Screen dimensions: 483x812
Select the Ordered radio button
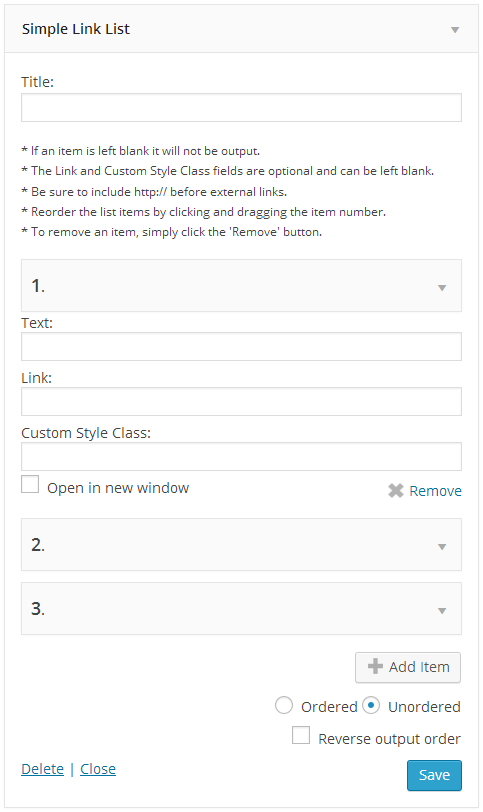[x=284, y=705]
